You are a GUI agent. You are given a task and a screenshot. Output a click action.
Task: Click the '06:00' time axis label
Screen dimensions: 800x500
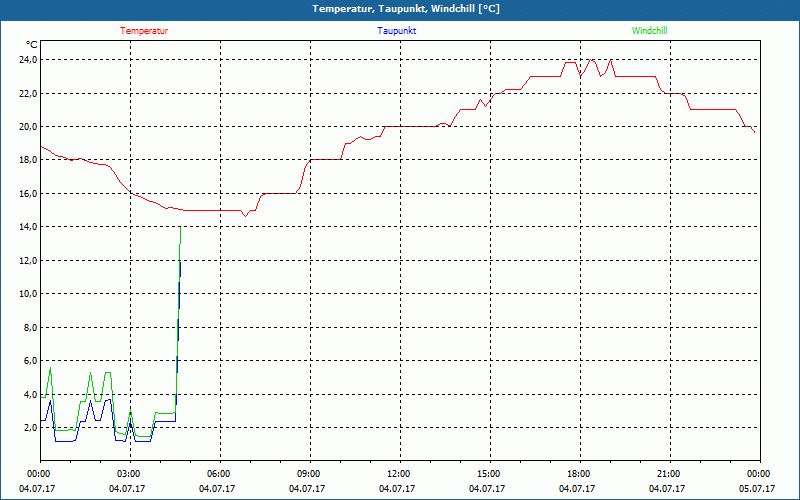(217, 474)
